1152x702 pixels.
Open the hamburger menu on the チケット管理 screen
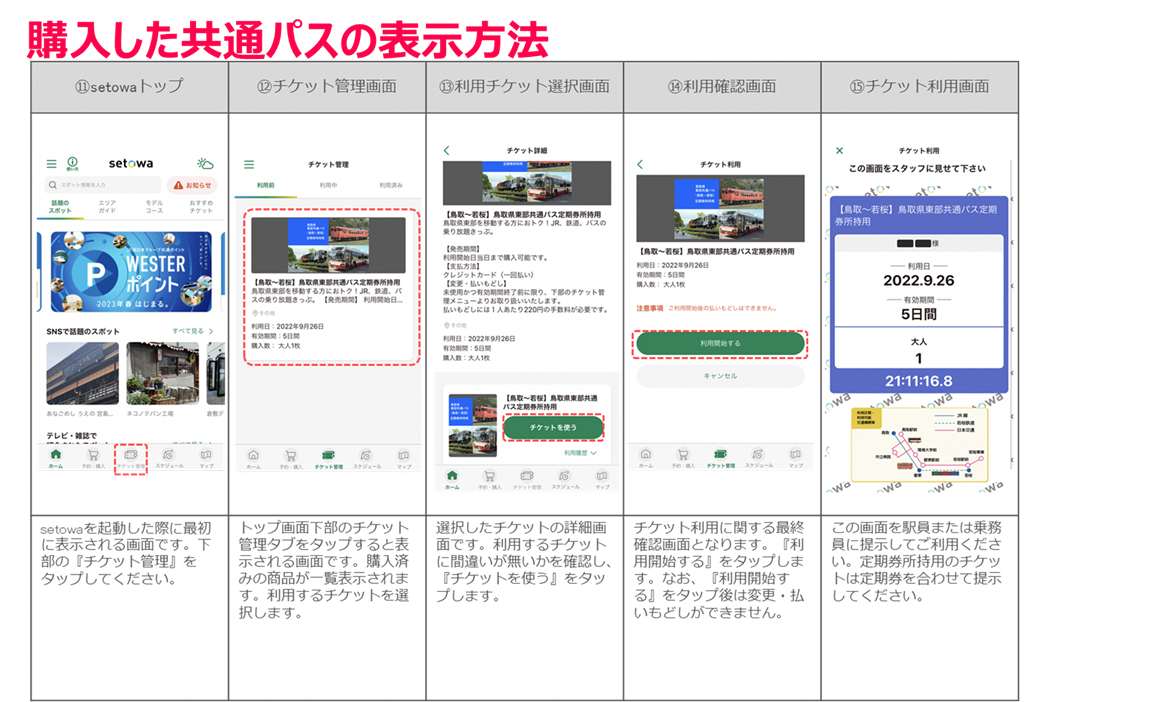tap(249, 164)
